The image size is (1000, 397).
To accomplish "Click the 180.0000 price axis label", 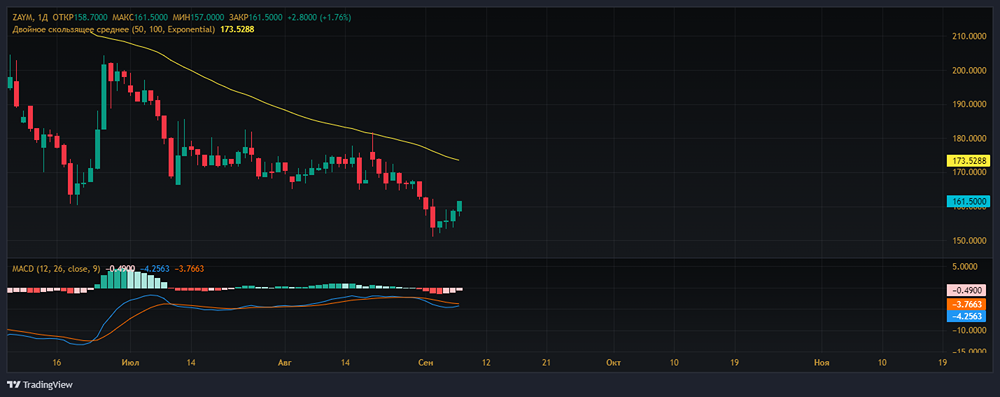I will (969, 139).
